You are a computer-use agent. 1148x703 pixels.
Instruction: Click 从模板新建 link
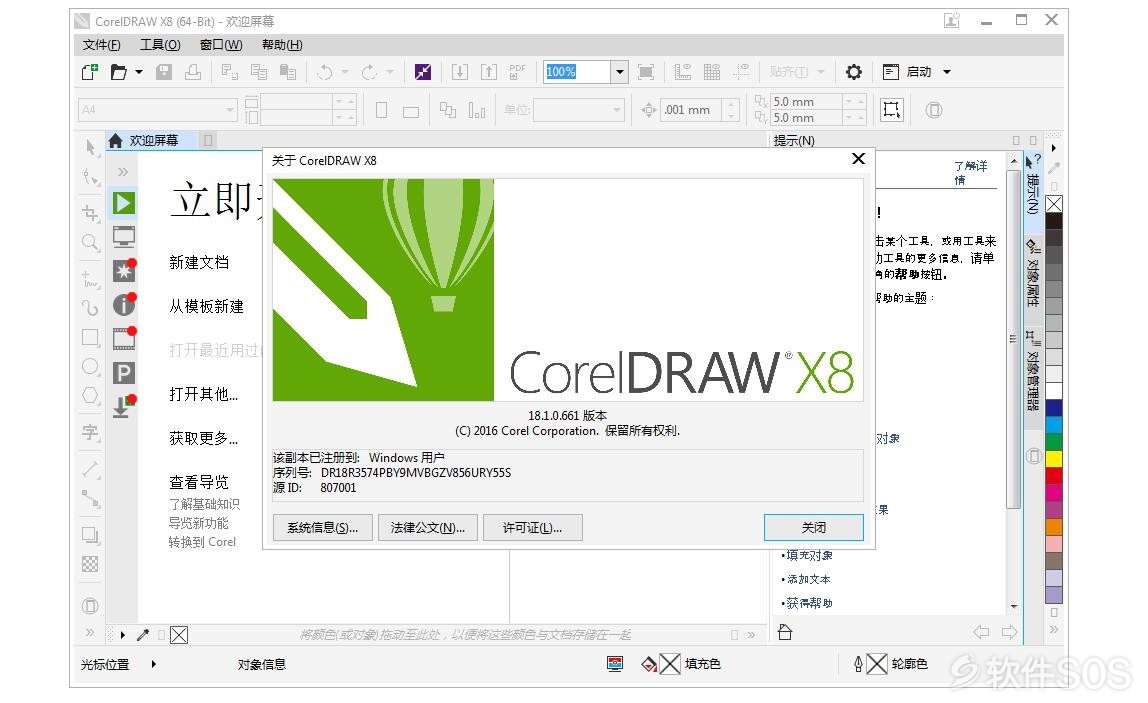(x=206, y=306)
